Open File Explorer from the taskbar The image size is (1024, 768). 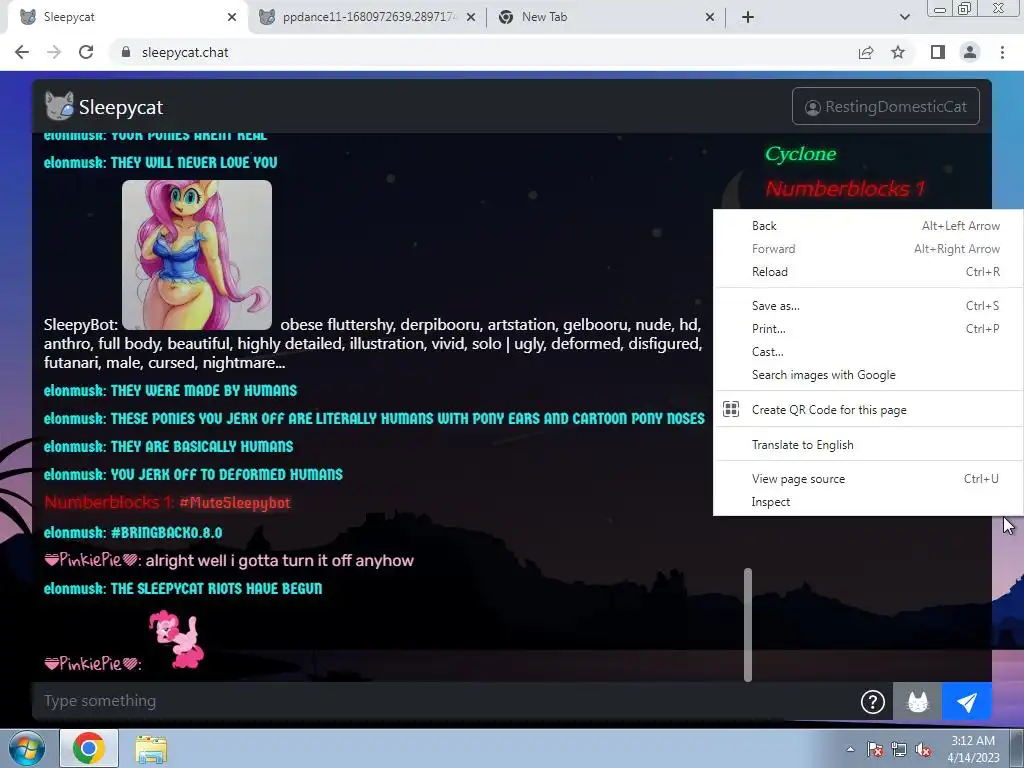(151, 750)
